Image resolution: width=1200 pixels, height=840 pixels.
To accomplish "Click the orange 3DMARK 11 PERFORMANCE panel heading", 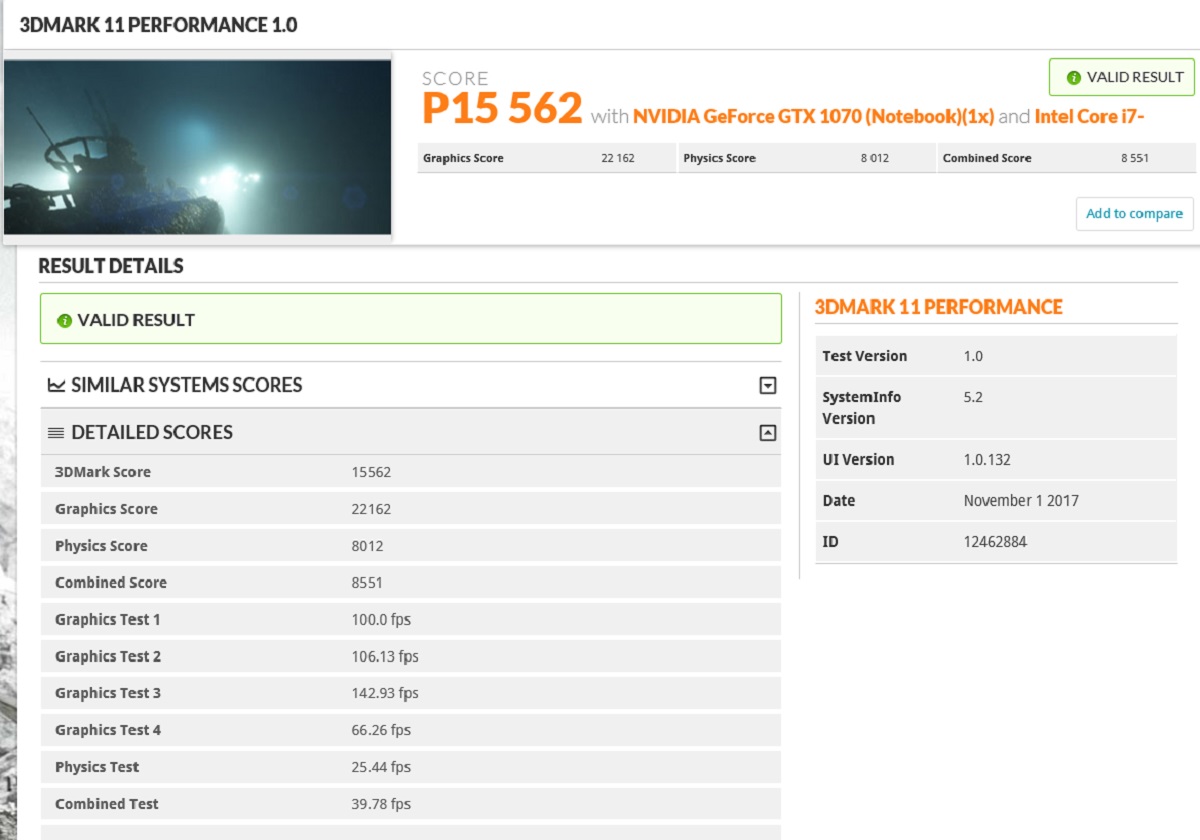I will [x=938, y=307].
